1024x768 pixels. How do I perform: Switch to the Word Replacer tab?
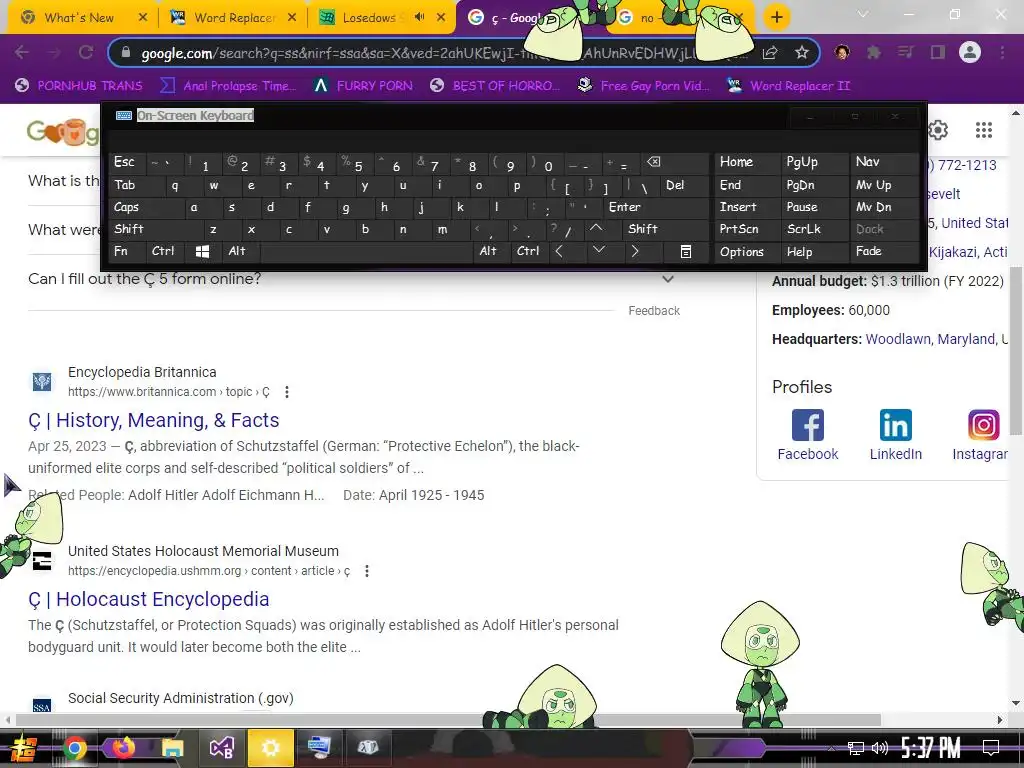click(x=233, y=18)
